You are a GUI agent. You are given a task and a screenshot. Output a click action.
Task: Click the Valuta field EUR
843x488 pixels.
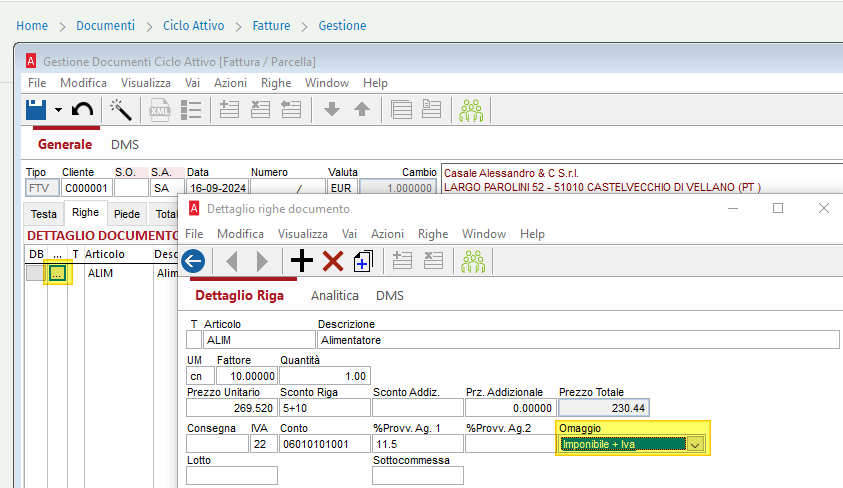[341, 188]
